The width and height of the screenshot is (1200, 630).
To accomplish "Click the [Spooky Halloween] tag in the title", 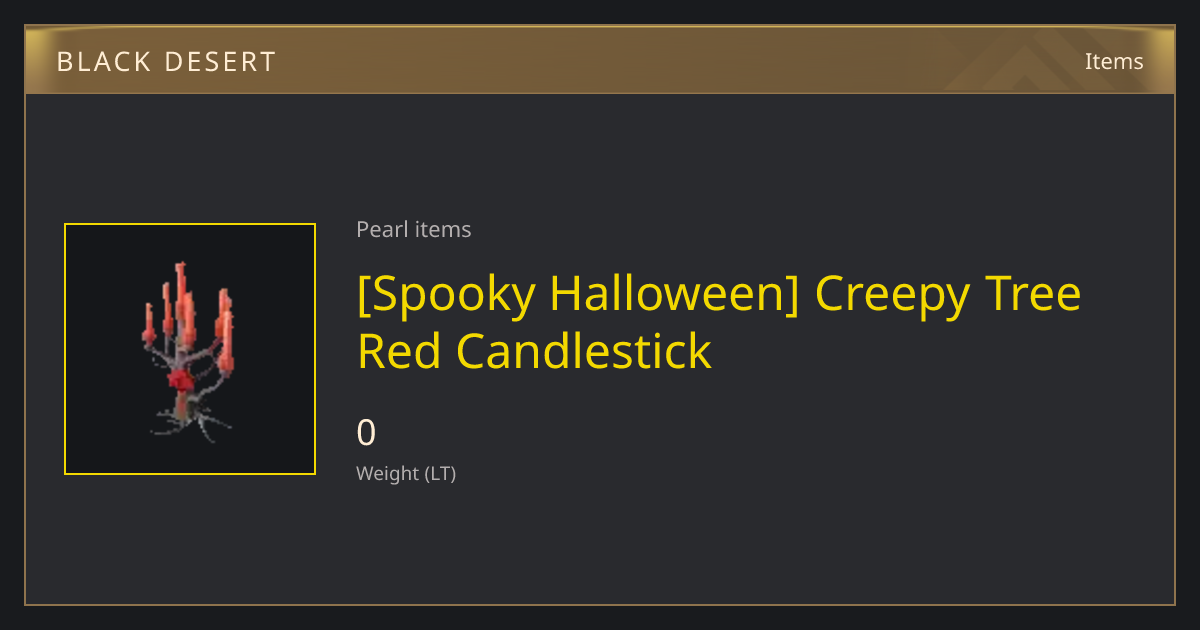I will pyautogui.click(x=578, y=294).
